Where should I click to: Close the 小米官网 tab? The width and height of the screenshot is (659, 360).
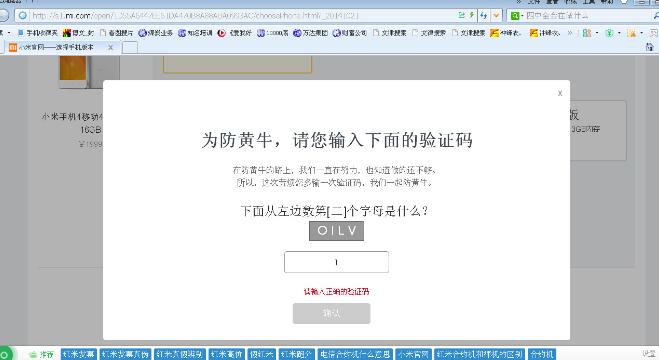click(x=111, y=47)
